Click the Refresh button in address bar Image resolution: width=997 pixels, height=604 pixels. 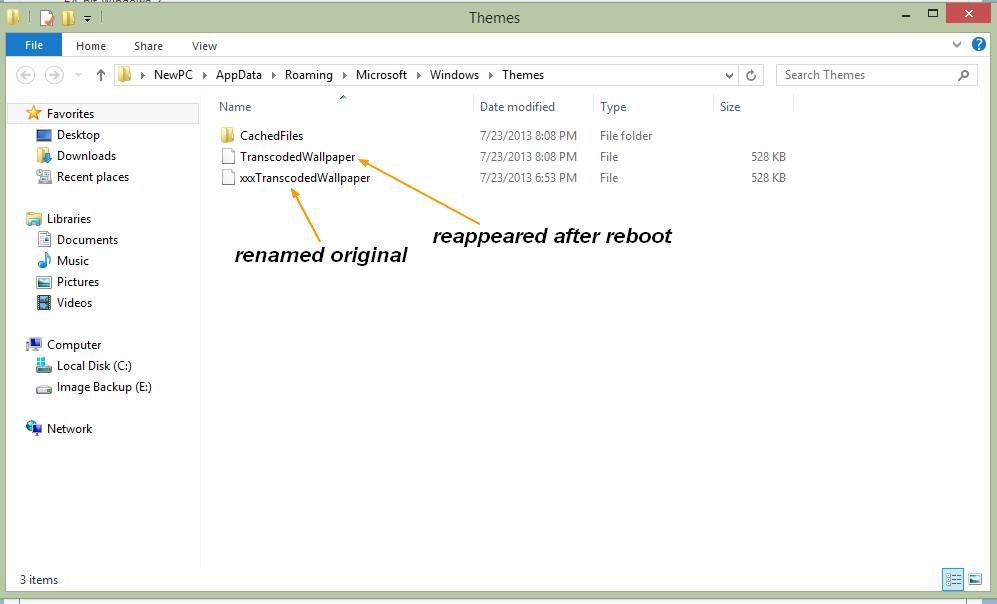pos(751,75)
